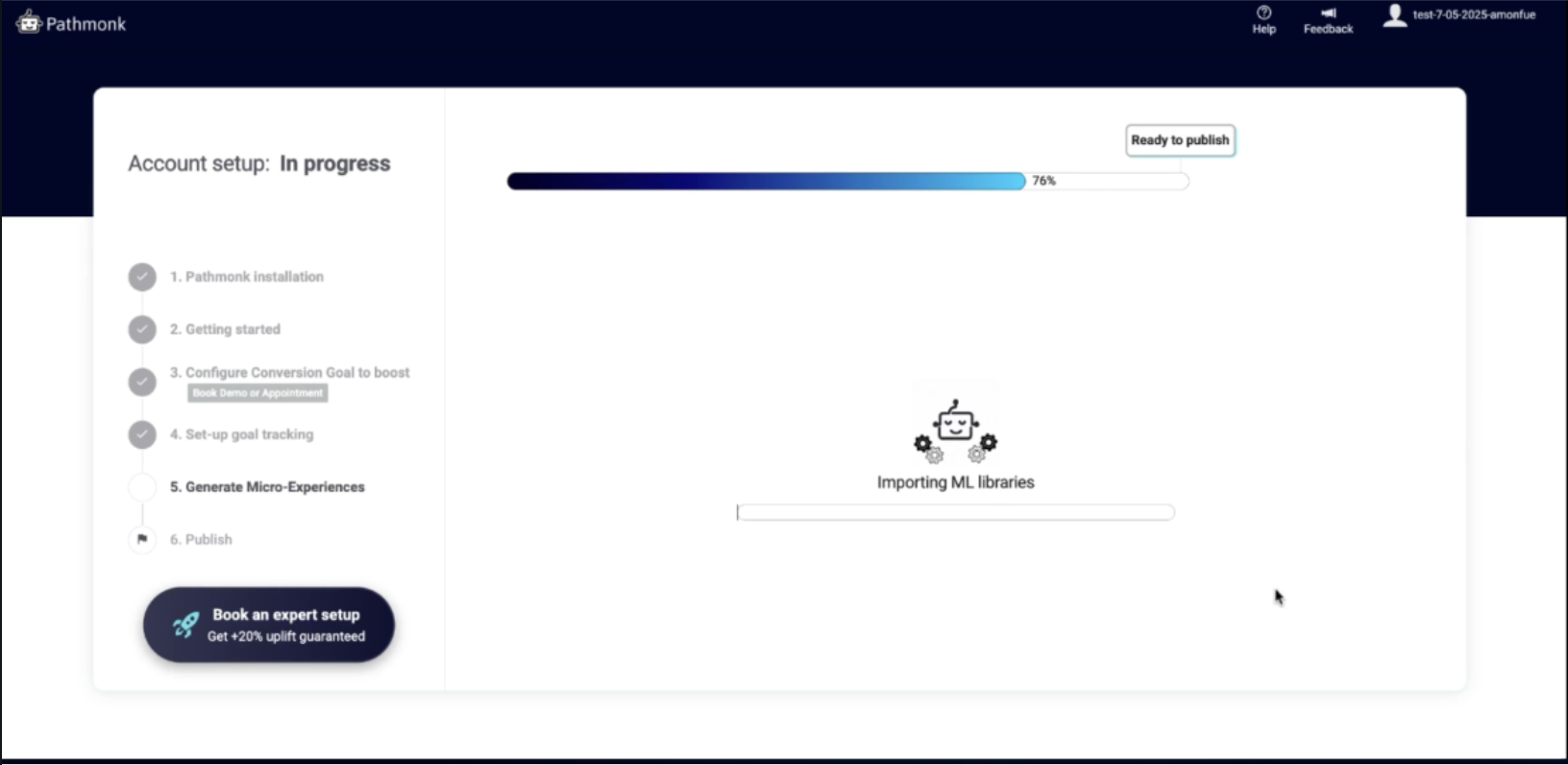Select step 3 Configure Conversion Goal to boost
This screenshot has width=1568, height=765.
point(290,373)
